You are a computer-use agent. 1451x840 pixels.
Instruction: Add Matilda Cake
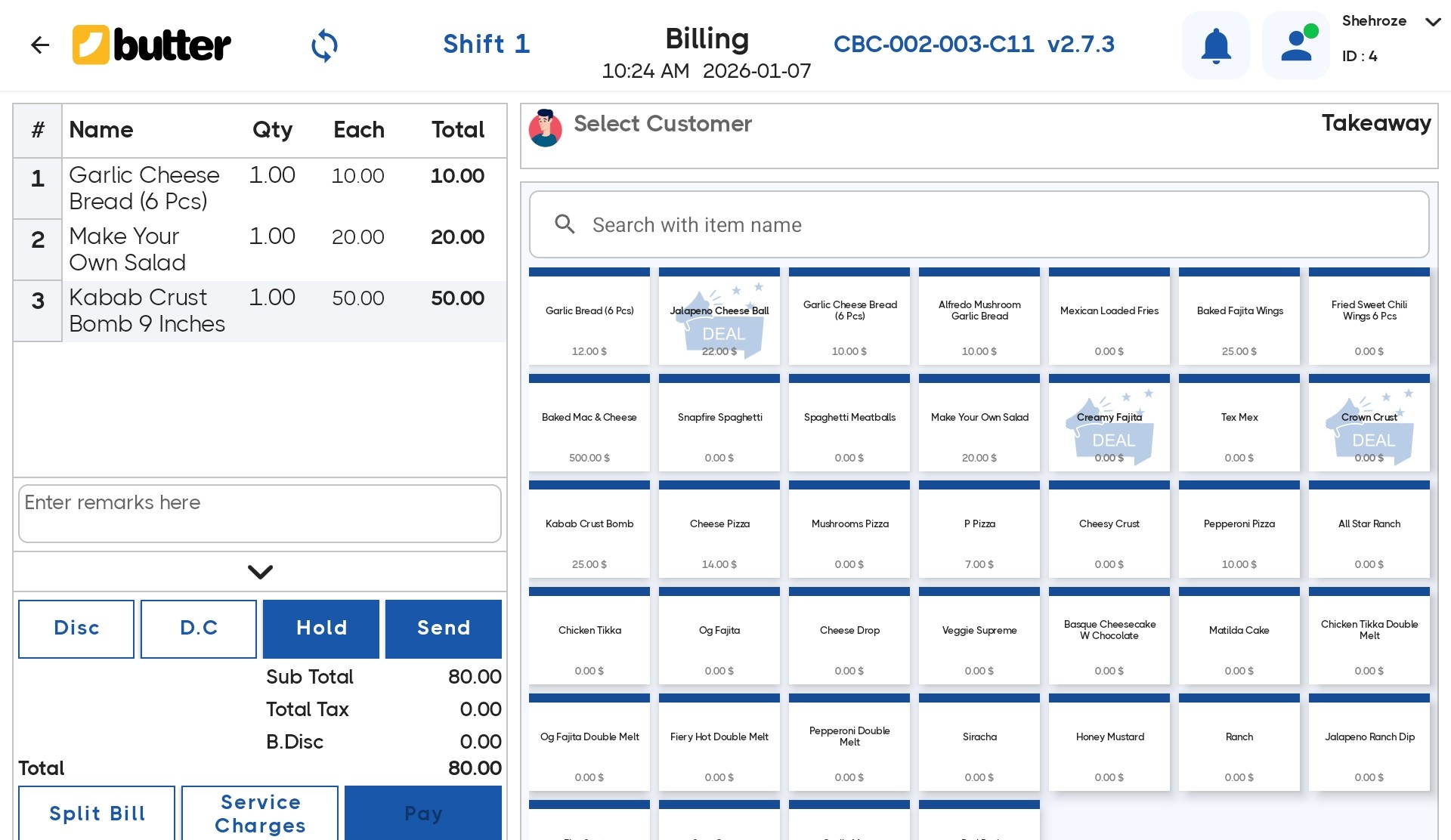(x=1239, y=637)
